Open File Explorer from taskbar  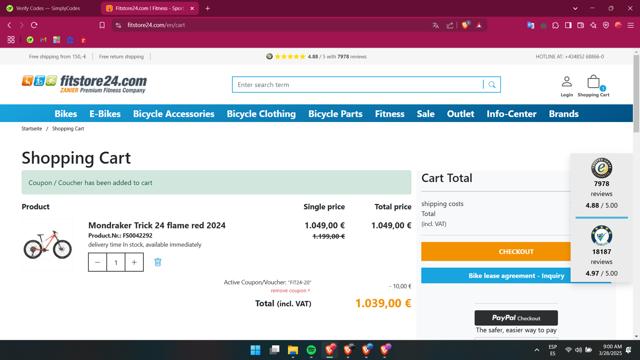coord(293,350)
